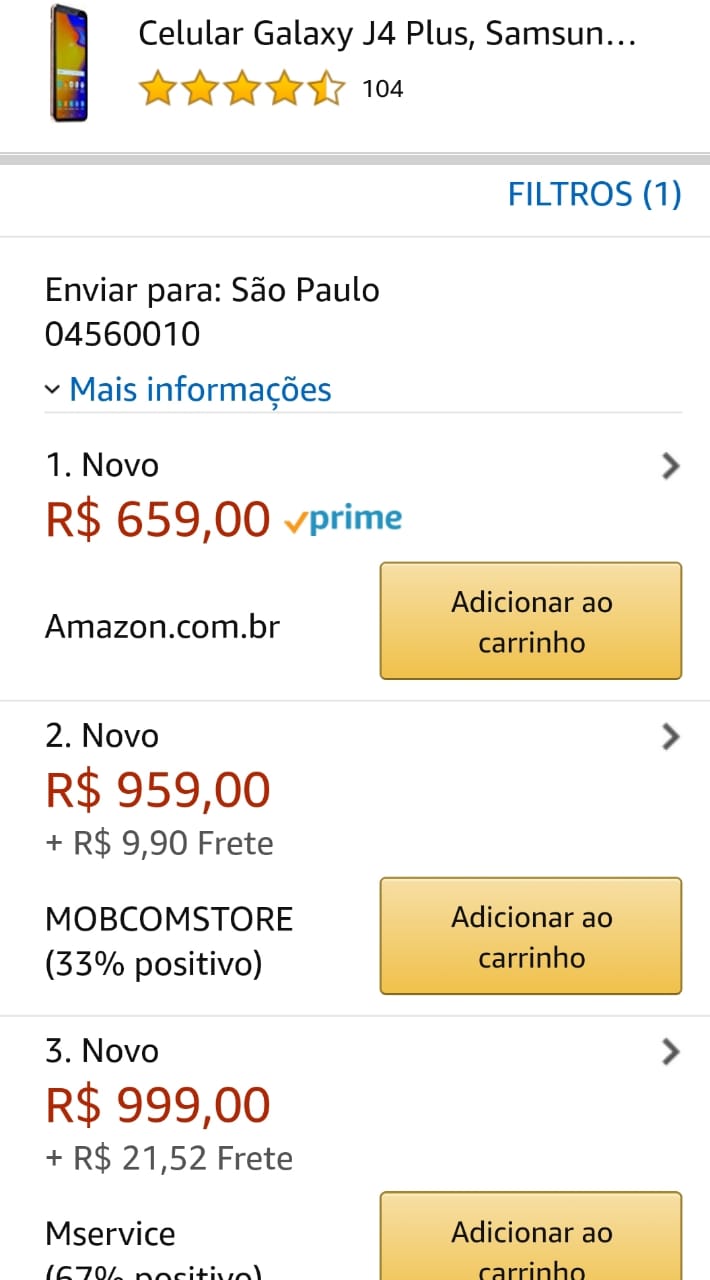This screenshot has height=1280, width=710.
Task: Expand Mais informações section
Action: pyautogui.click(x=200, y=389)
